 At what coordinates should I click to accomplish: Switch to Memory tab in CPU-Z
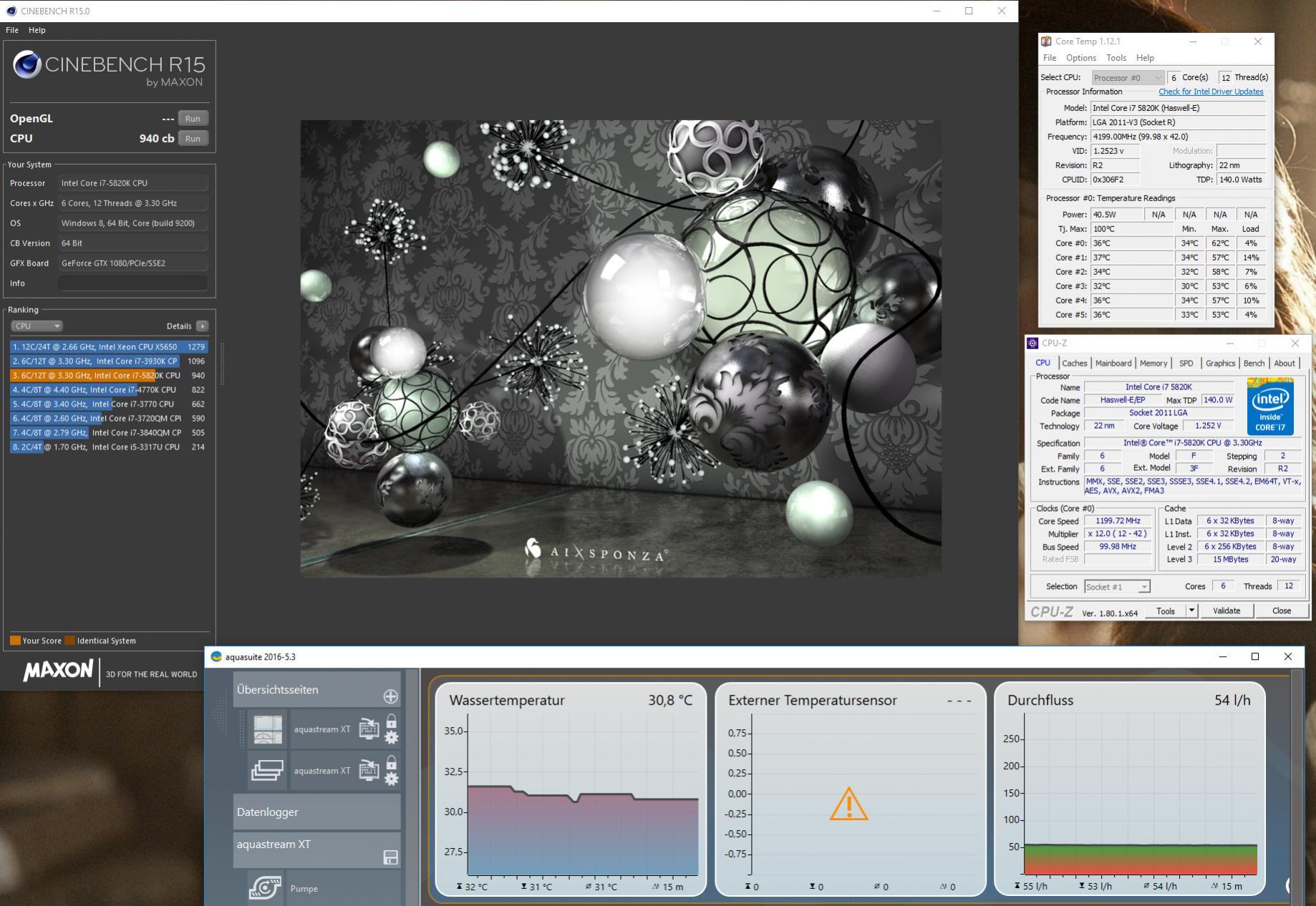click(1153, 364)
